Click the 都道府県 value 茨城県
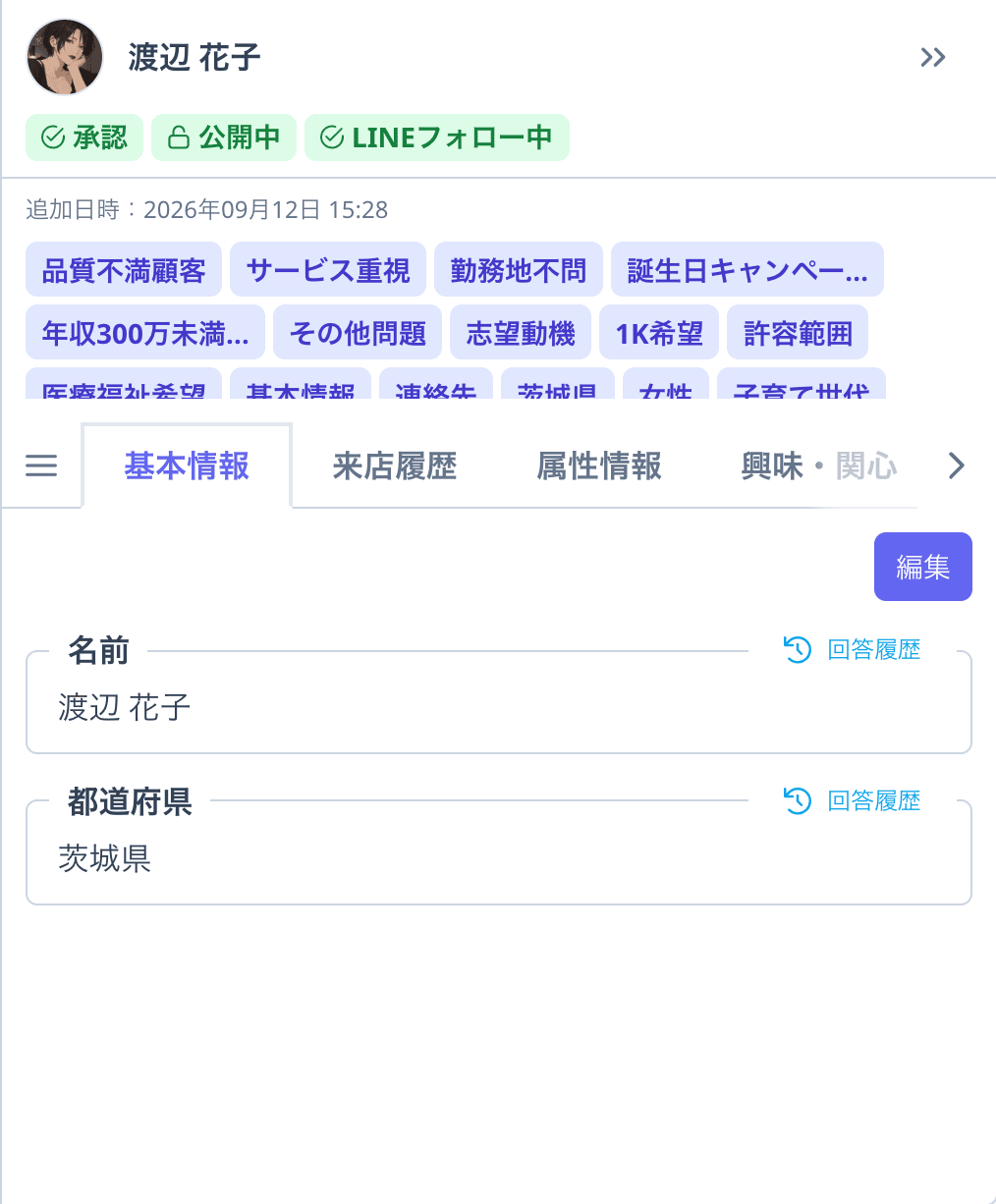This screenshot has width=996, height=1204. 104,858
